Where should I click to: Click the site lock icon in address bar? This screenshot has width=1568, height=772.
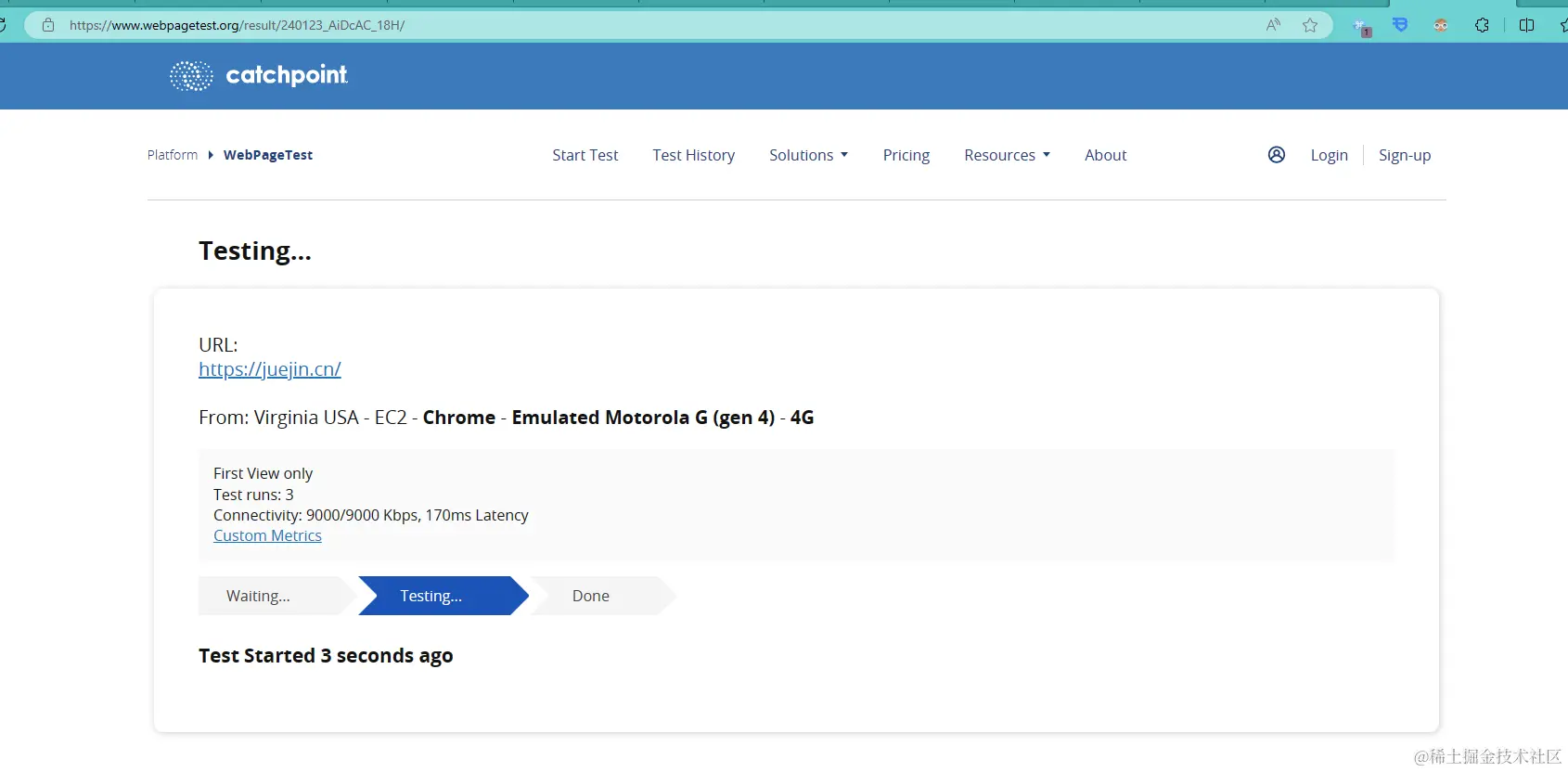coord(48,25)
